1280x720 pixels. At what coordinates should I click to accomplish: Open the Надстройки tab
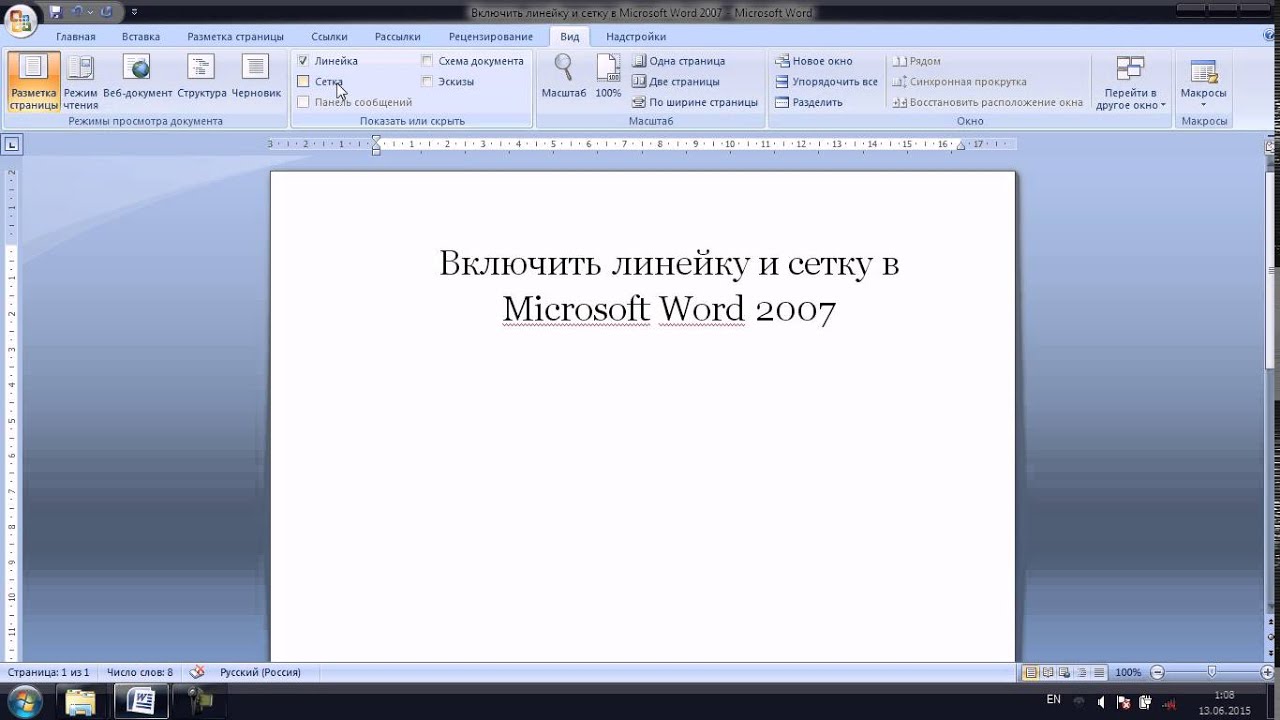point(636,36)
